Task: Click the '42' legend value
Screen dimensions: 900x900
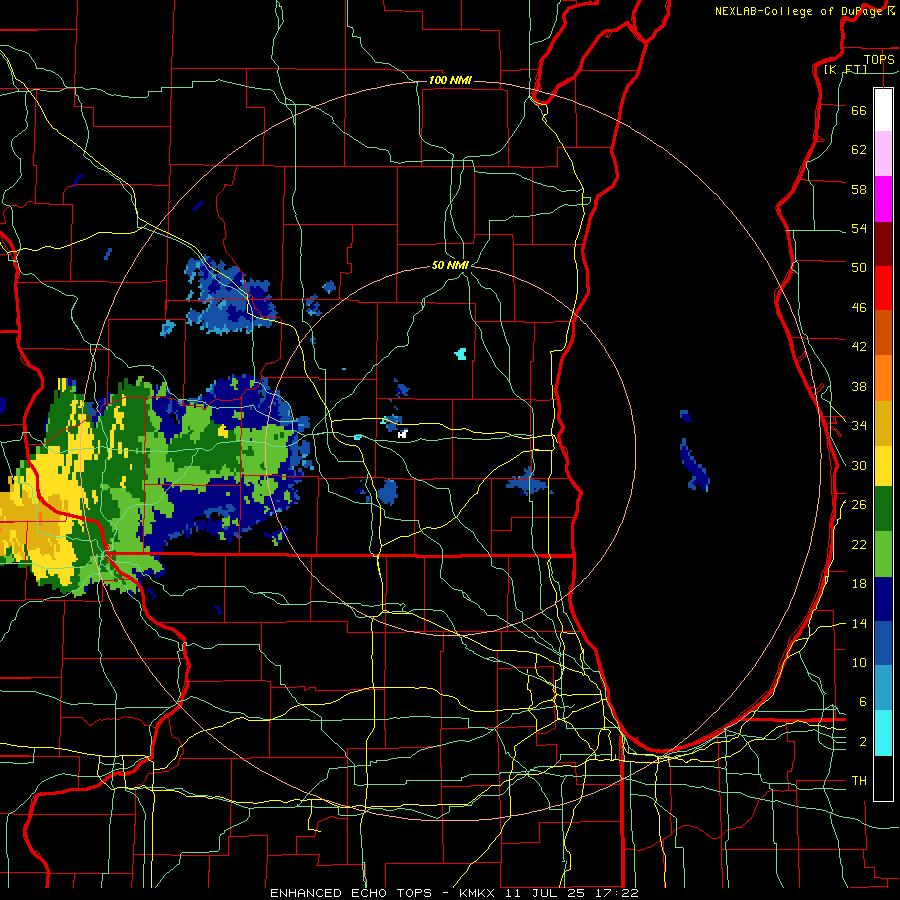Action: [859, 347]
